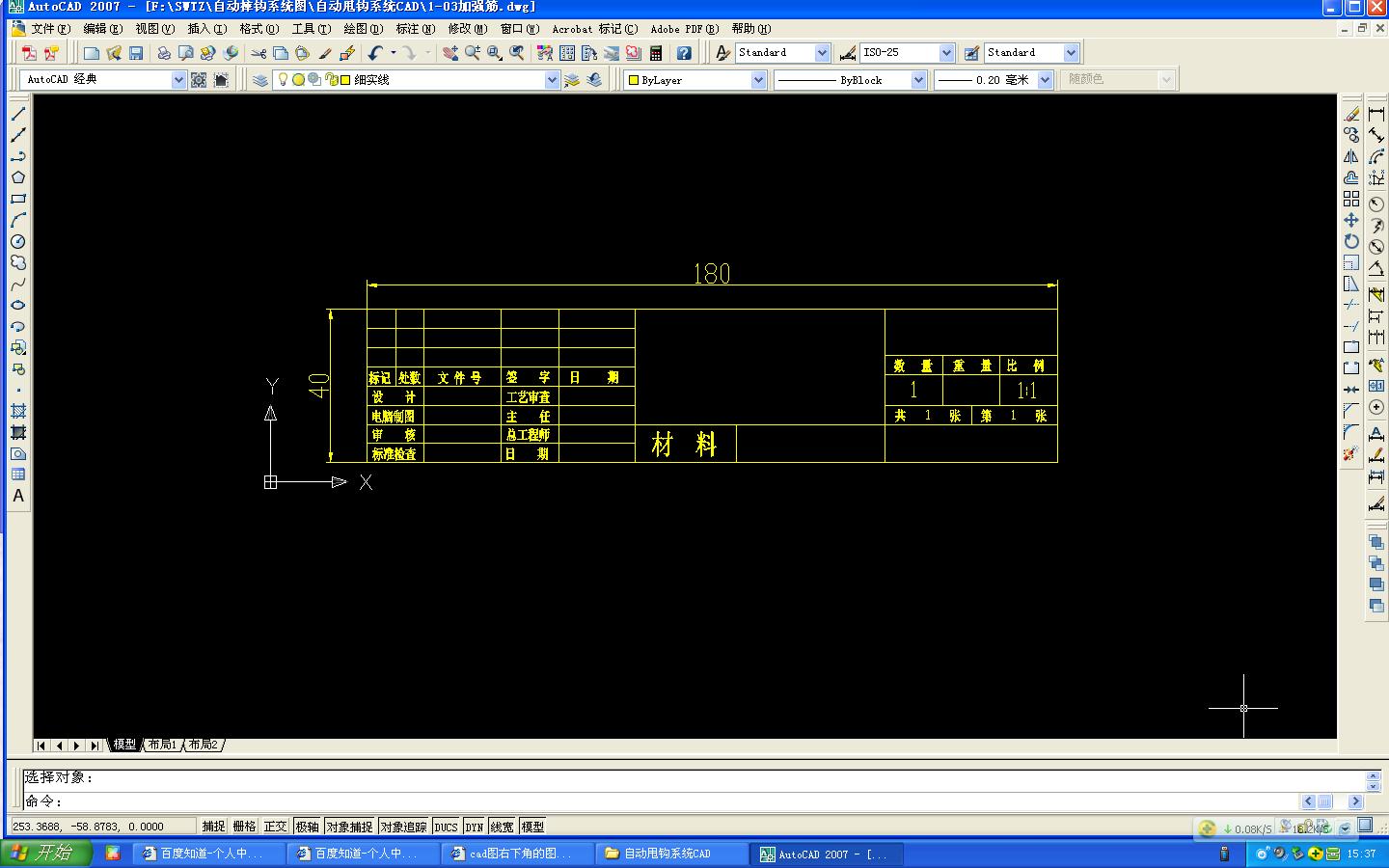Select the Line drawing tool
The image size is (1389, 868).
tap(18, 114)
